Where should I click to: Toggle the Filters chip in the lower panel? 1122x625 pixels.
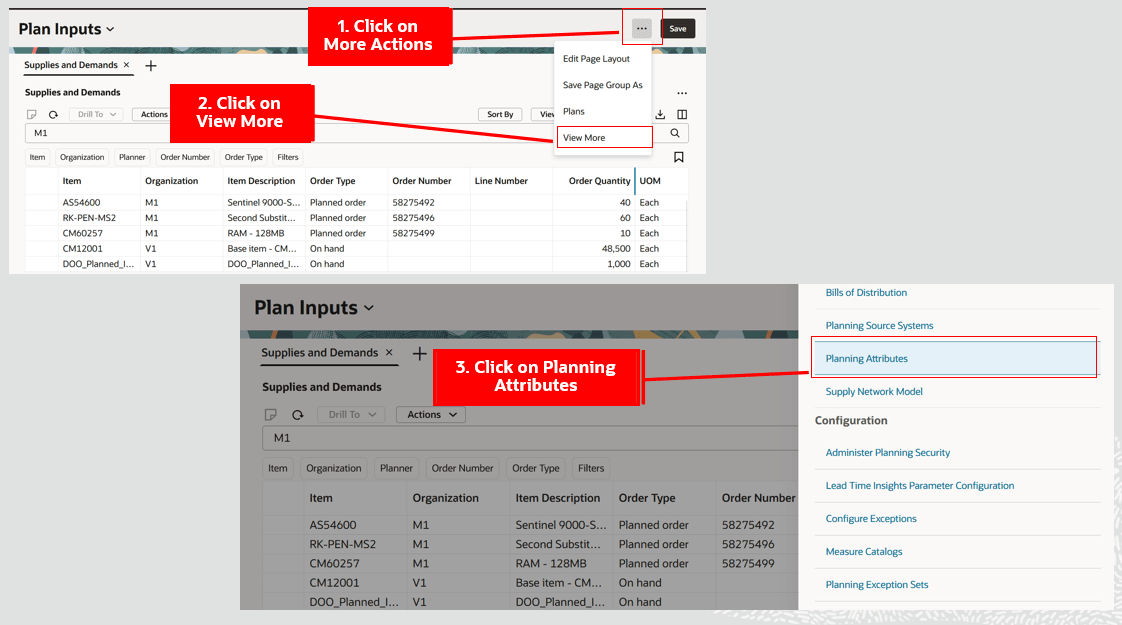point(590,467)
